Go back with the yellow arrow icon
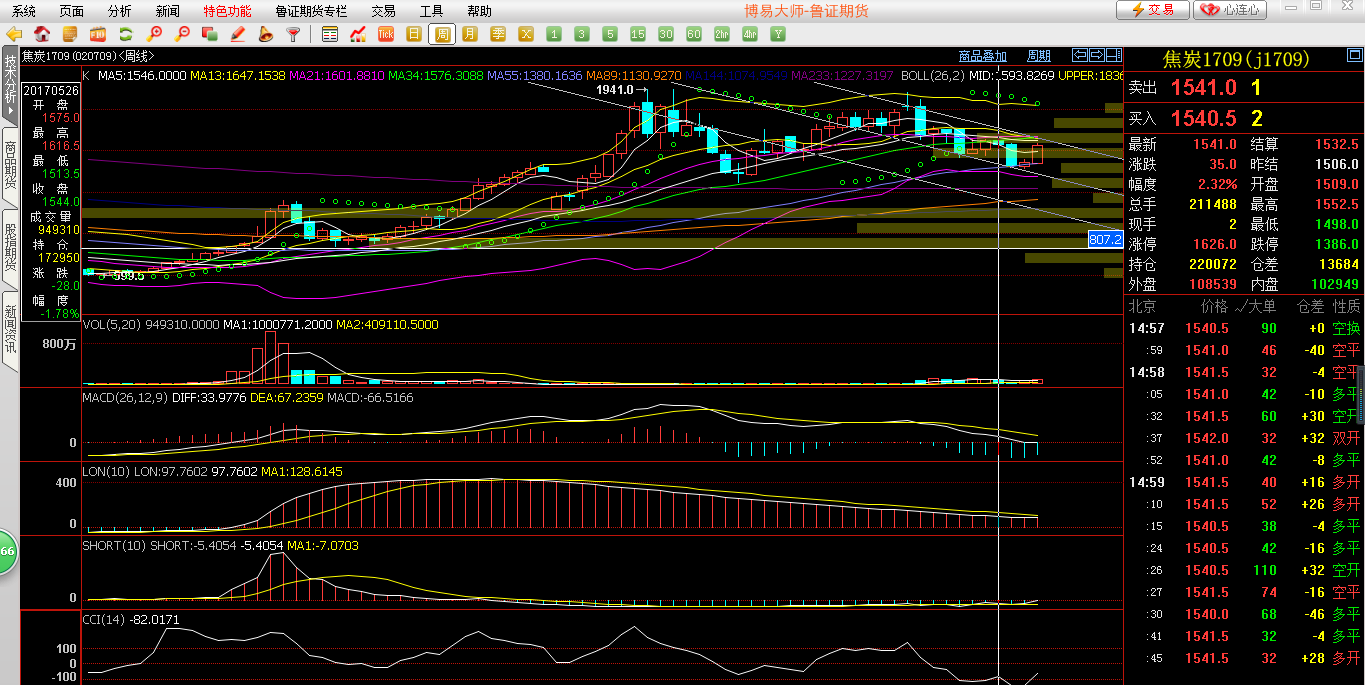The width and height of the screenshot is (1365, 685). click(x=14, y=34)
